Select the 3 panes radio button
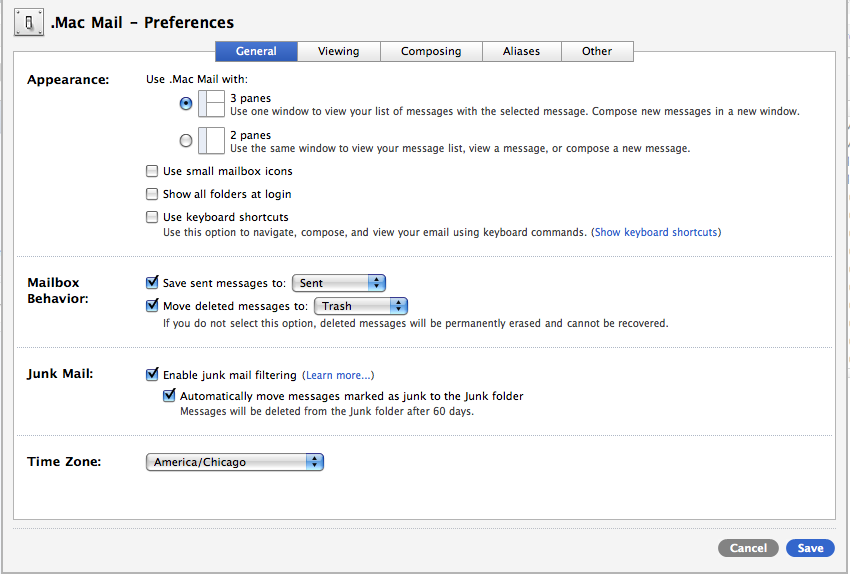The image size is (850, 574). point(186,104)
